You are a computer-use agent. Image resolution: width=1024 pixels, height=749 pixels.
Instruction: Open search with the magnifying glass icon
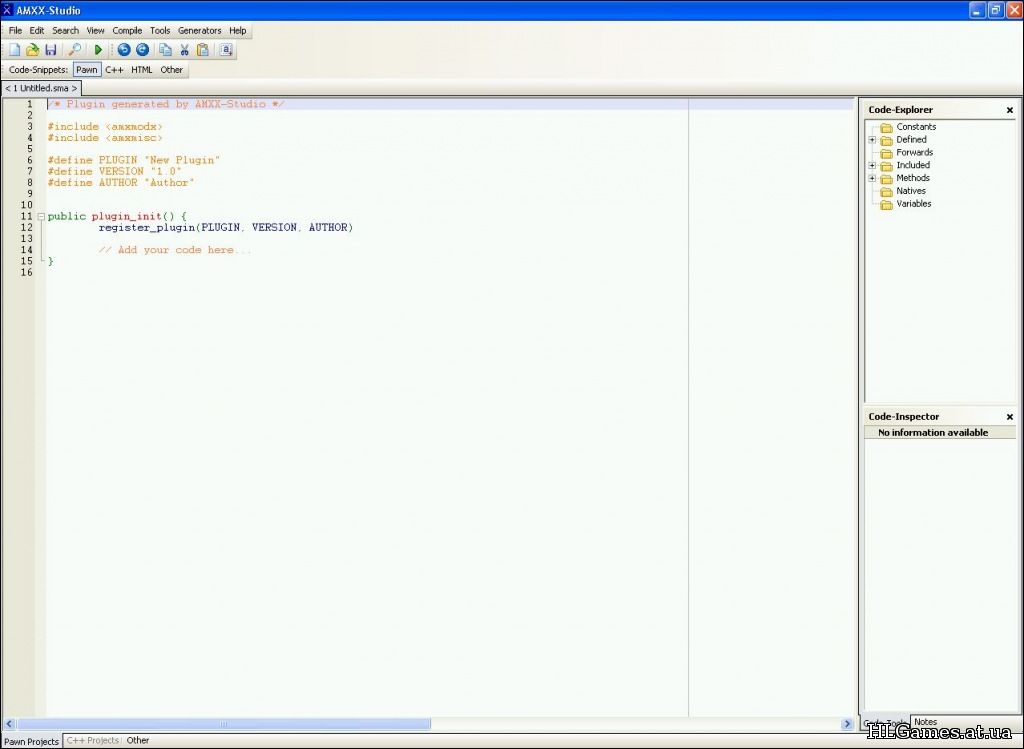point(74,50)
